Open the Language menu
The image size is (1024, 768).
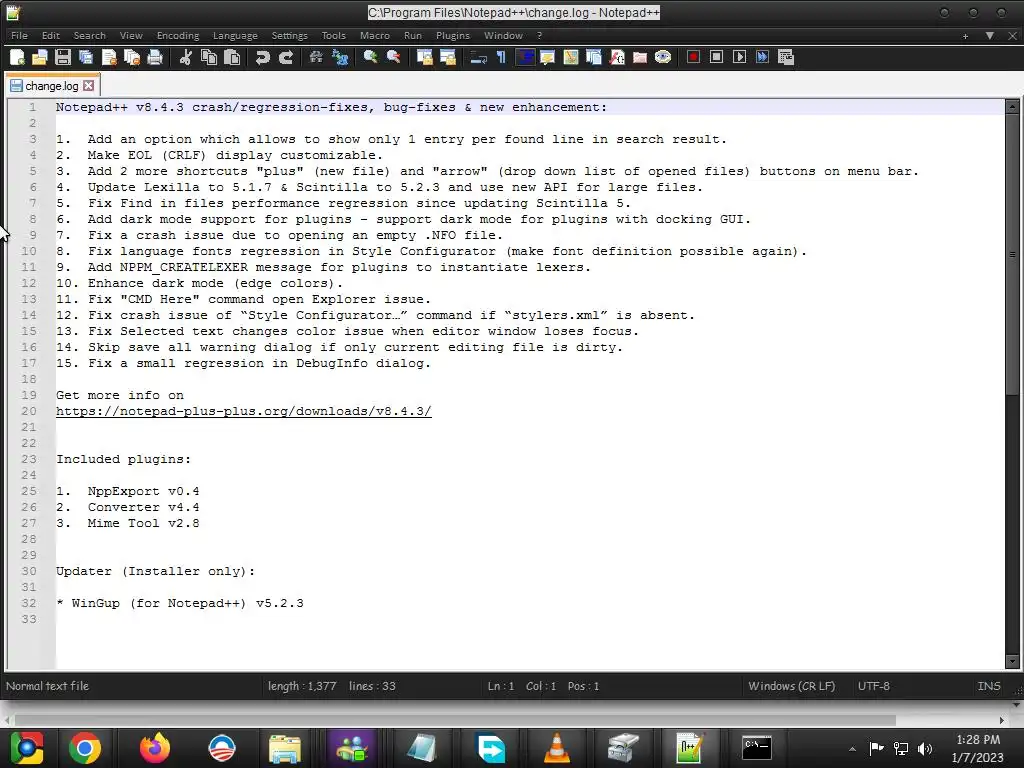(x=235, y=35)
